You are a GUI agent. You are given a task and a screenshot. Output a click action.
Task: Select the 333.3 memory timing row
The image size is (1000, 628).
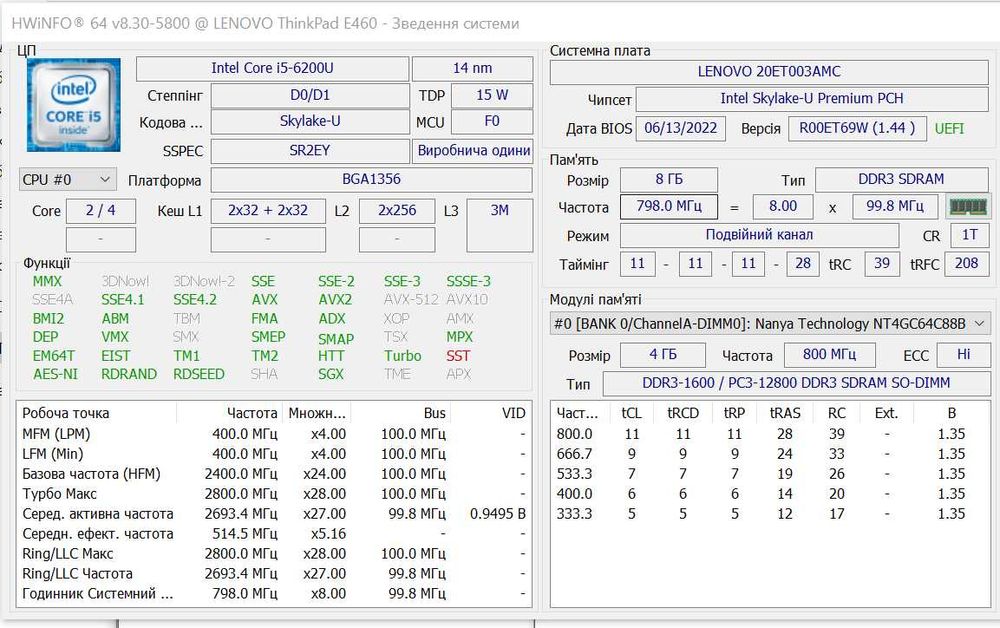click(770, 514)
